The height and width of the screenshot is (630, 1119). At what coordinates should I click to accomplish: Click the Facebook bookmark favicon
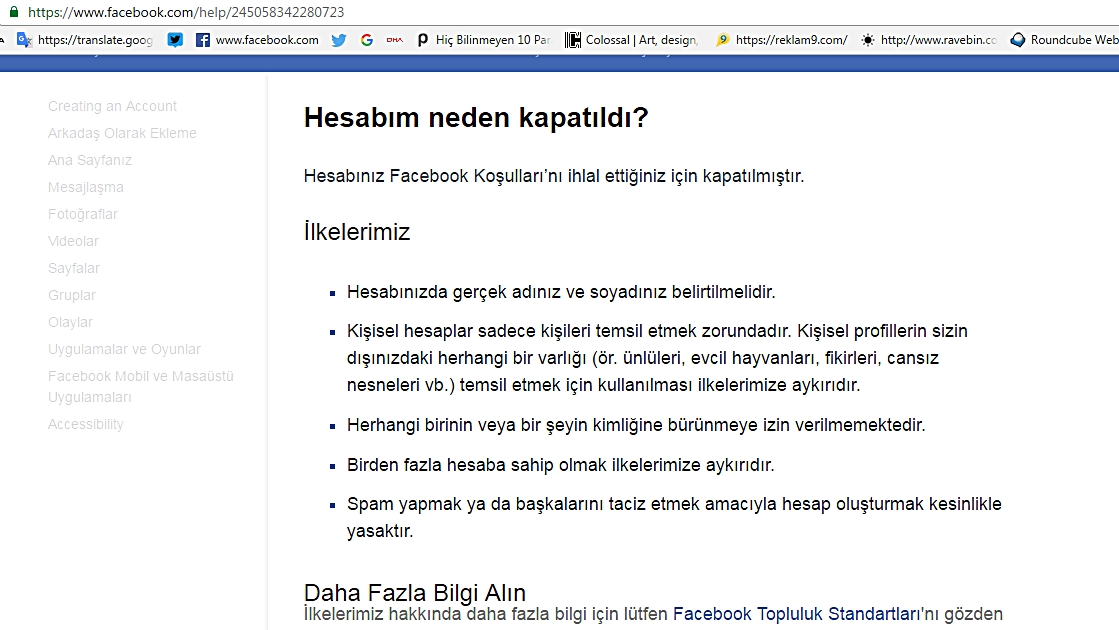pyautogui.click(x=203, y=40)
